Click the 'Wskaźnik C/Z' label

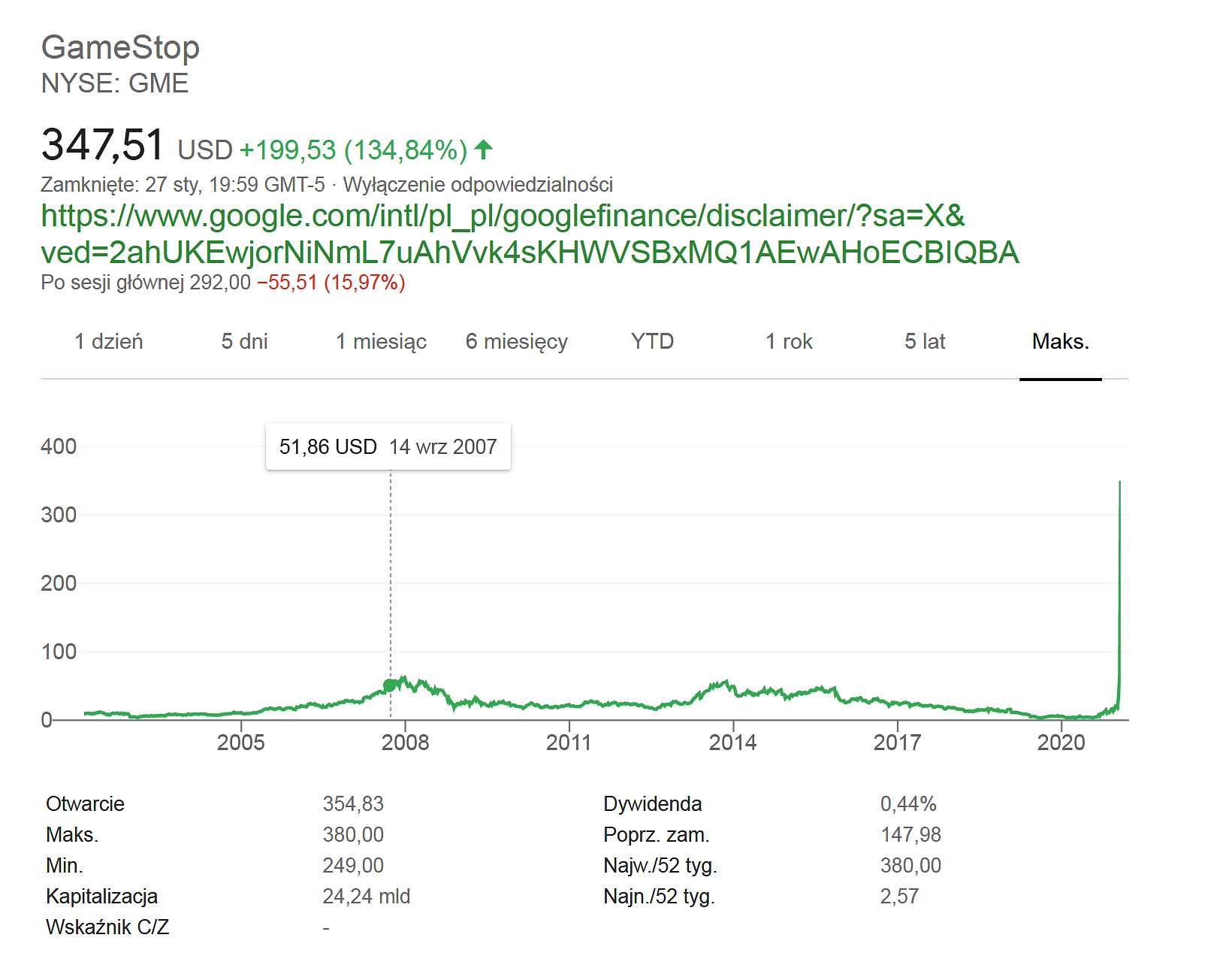[x=107, y=927]
